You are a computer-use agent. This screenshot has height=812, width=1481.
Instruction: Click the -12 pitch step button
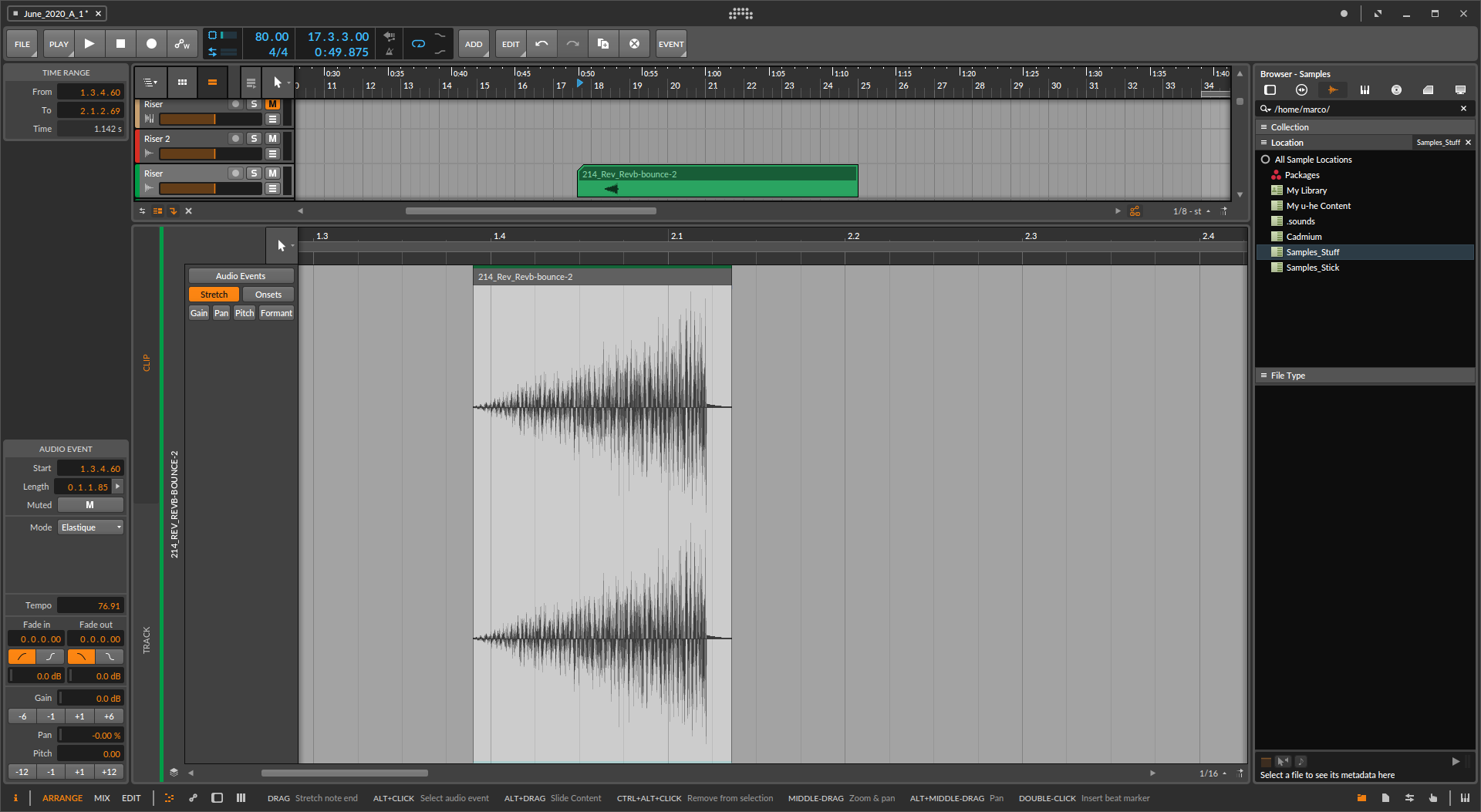pos(22,772)
